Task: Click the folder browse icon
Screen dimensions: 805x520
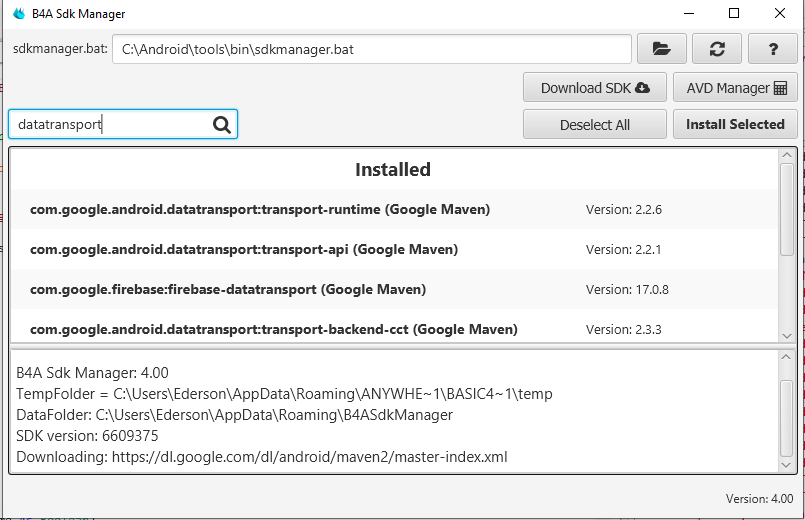Action: (x=661, y=48)
